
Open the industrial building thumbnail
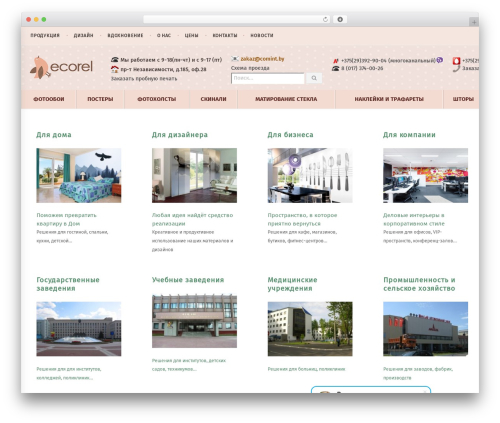[x=425, y=329]
